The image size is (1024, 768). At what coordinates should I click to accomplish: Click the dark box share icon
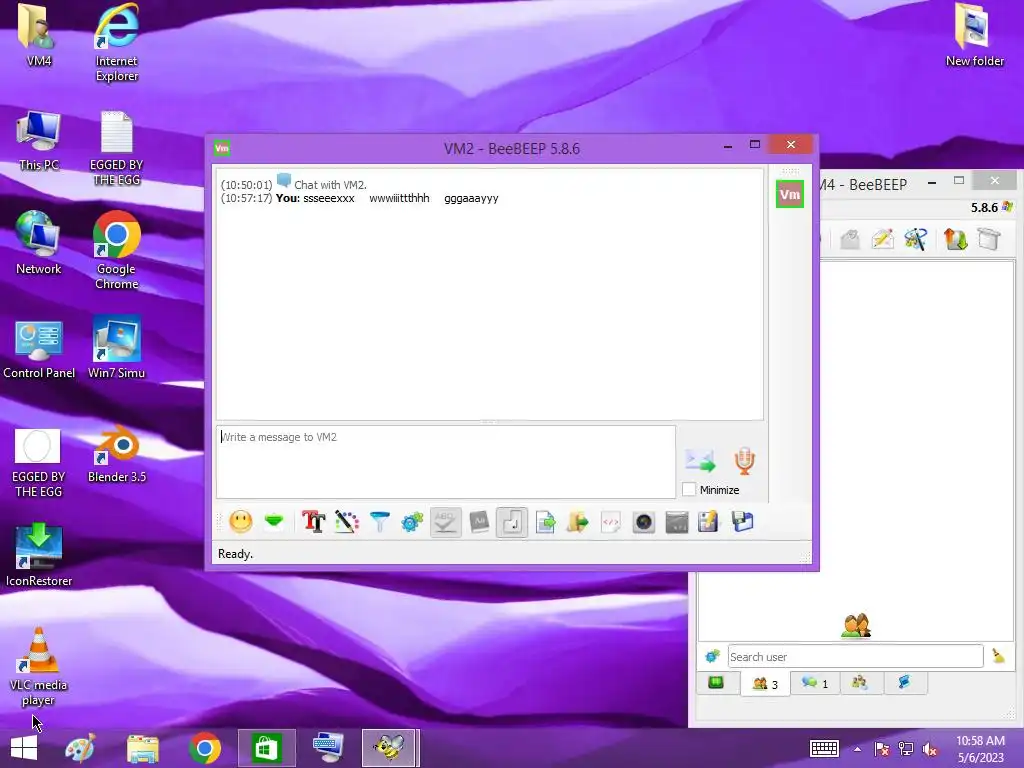pyautogui.click(x=677, y=522)
